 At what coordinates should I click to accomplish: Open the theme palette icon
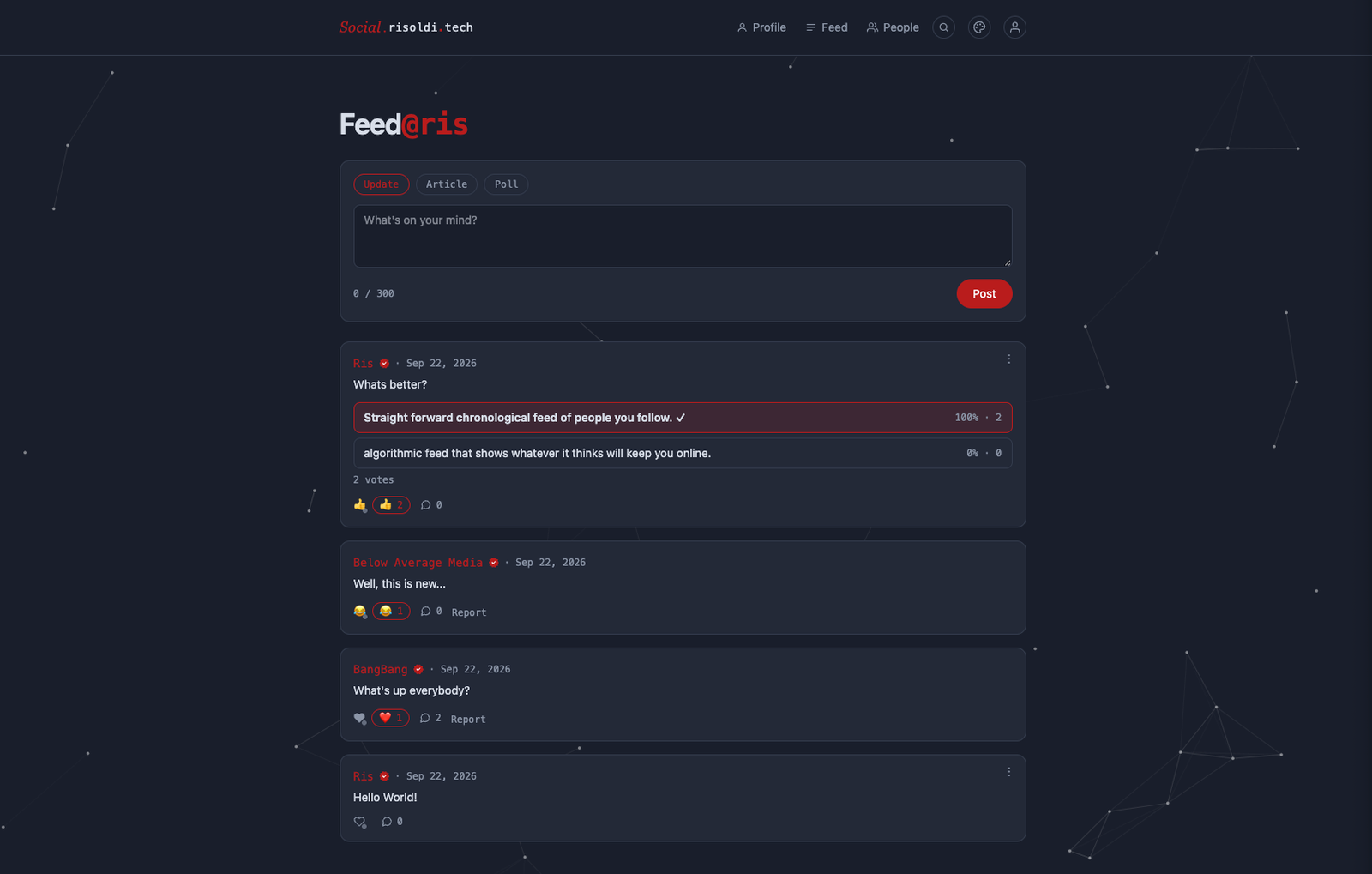979,27
